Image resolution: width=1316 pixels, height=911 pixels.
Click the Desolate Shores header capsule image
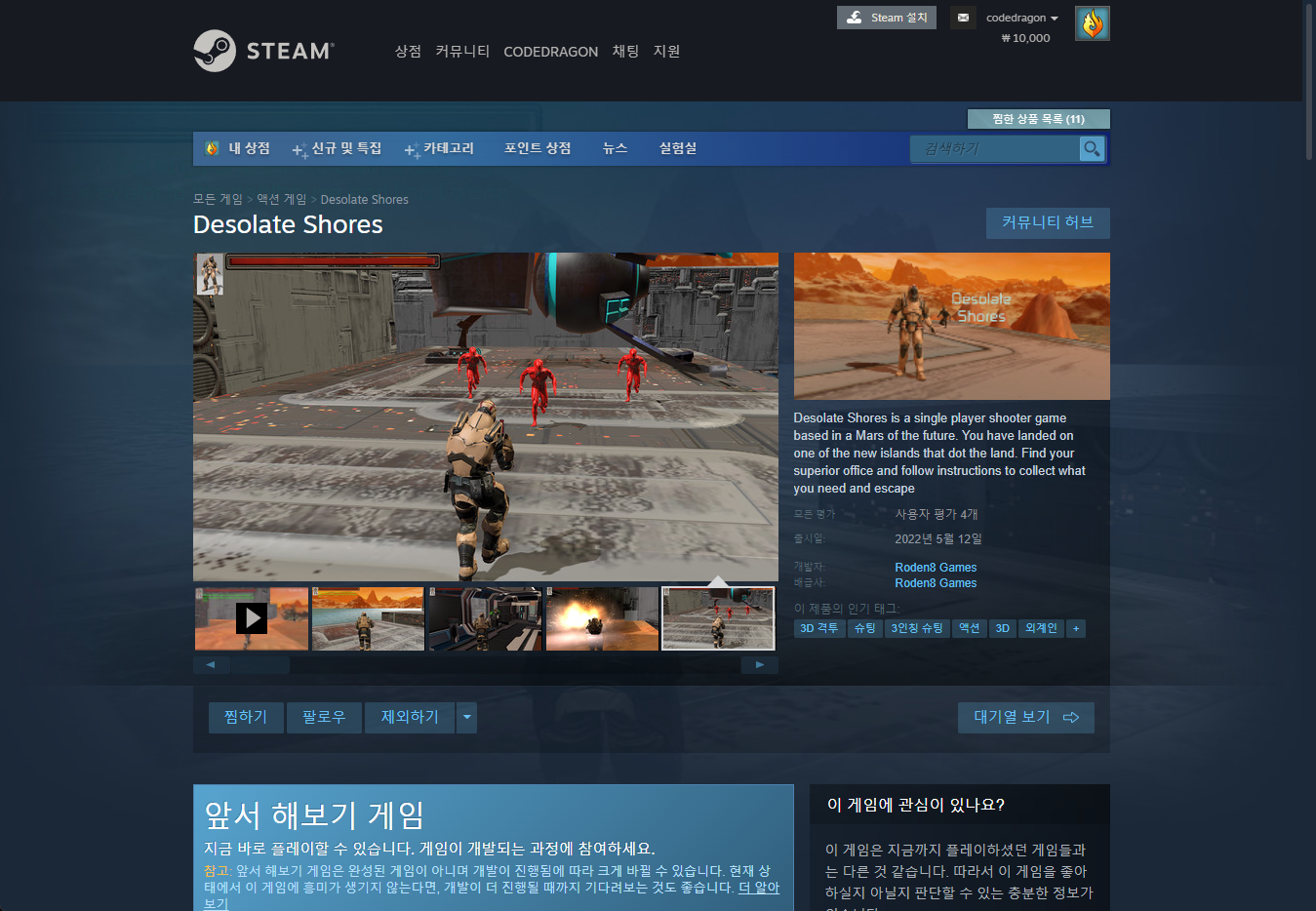pos(952,327)
